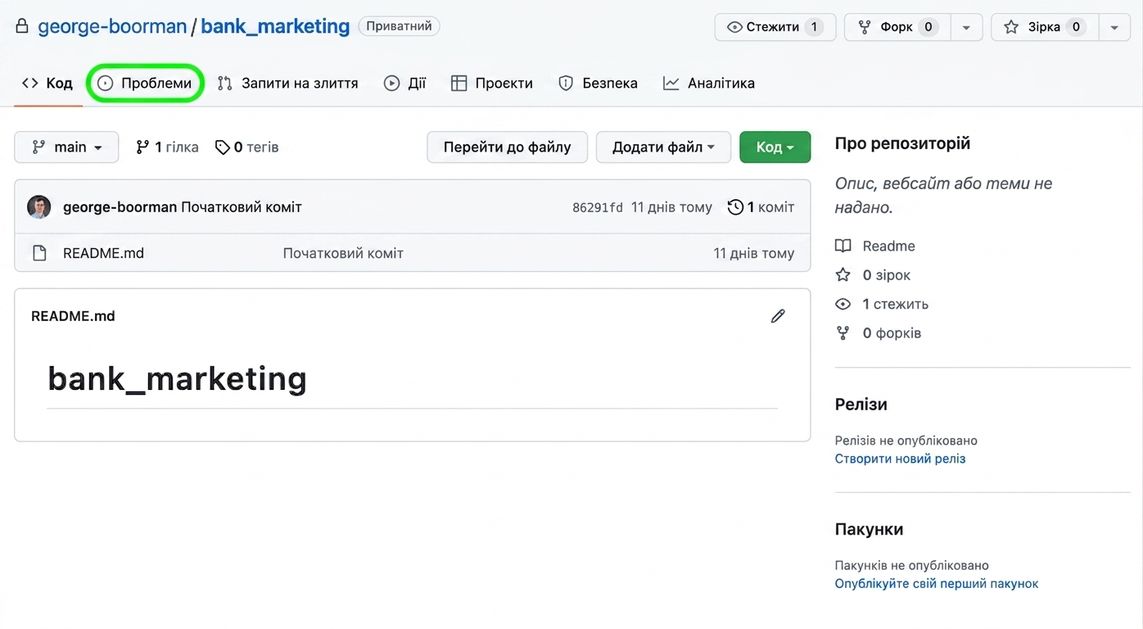The height and width of the screenshot is (629, 1143).
Task: Open the Аналітика tab
Action: (x=709, y=83)
